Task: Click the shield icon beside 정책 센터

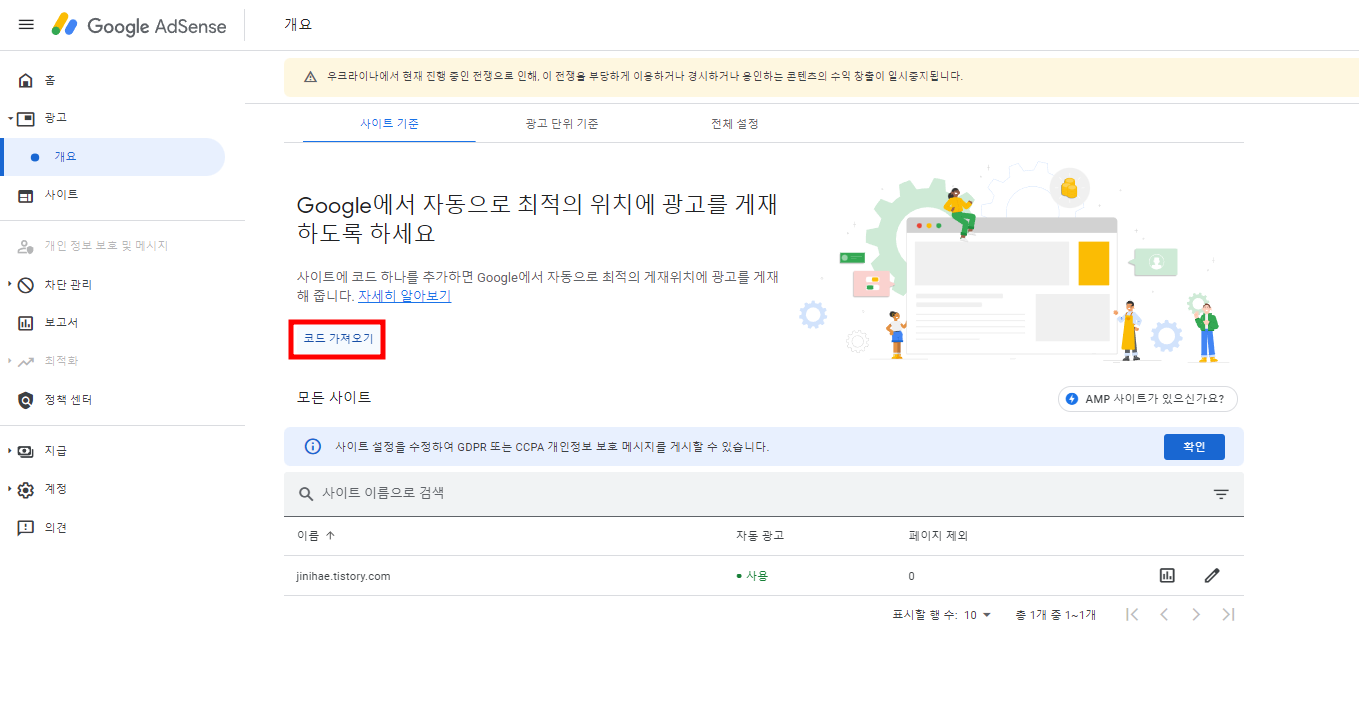Action: point(26,400)
